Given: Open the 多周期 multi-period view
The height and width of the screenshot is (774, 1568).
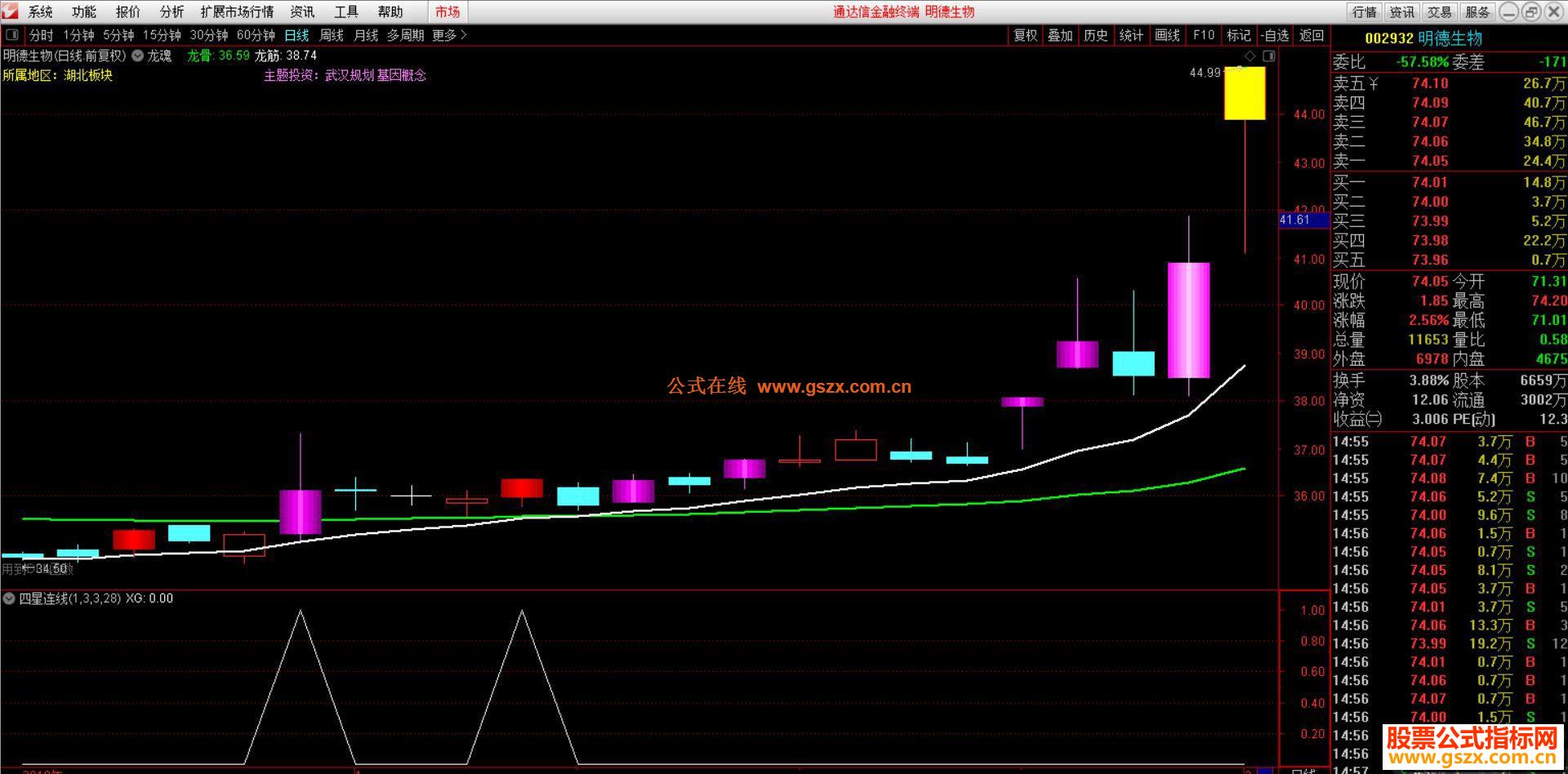Looking at the screenshot, I should click(405, 35).
